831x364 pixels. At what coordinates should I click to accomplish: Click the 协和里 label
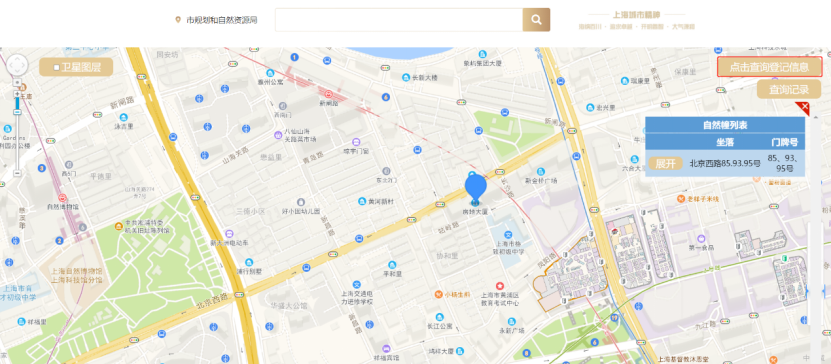click(447, 255)
